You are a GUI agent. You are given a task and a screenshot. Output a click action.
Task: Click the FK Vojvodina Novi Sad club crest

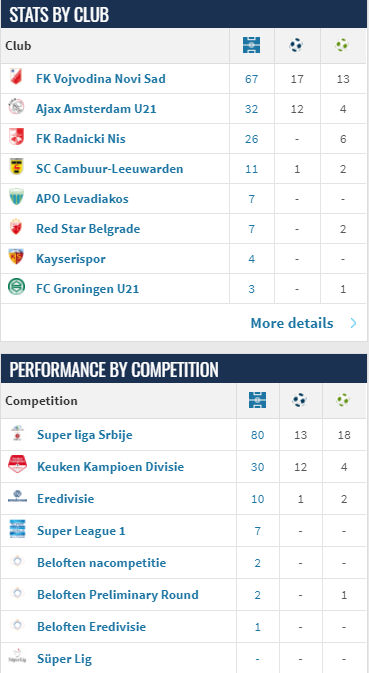[16, 77]
